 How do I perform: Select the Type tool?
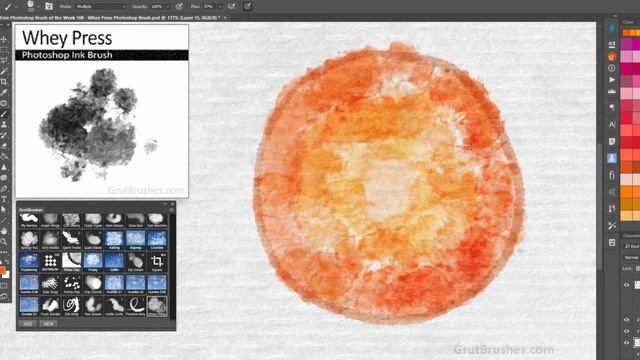4,199
